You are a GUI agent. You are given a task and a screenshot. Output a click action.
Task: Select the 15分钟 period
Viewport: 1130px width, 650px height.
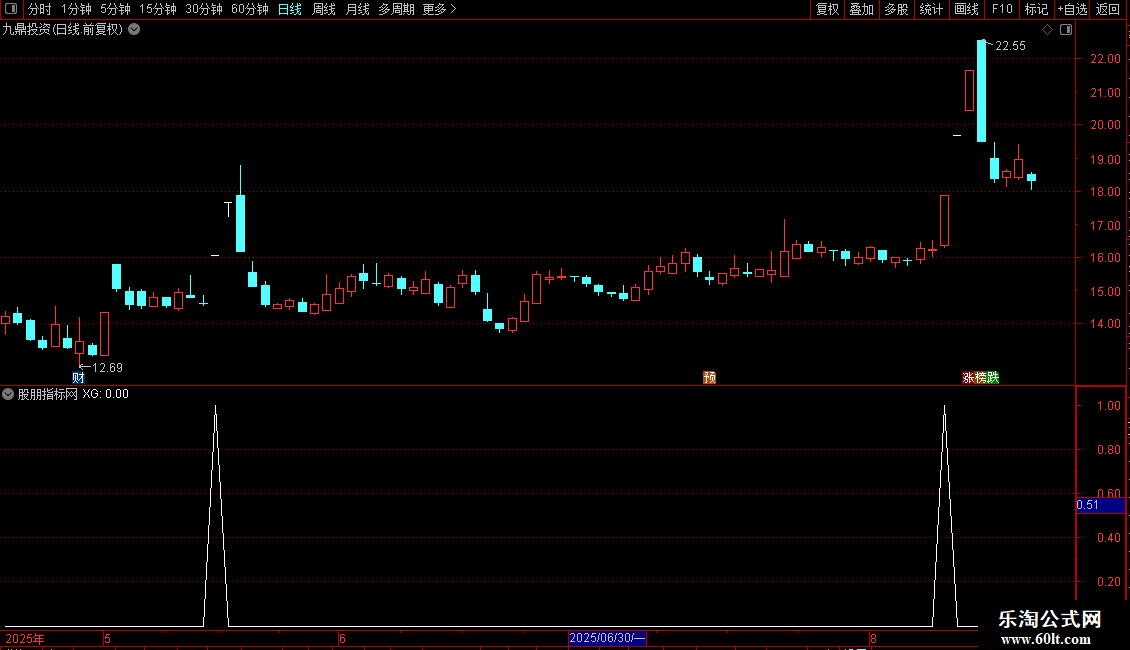158,9
